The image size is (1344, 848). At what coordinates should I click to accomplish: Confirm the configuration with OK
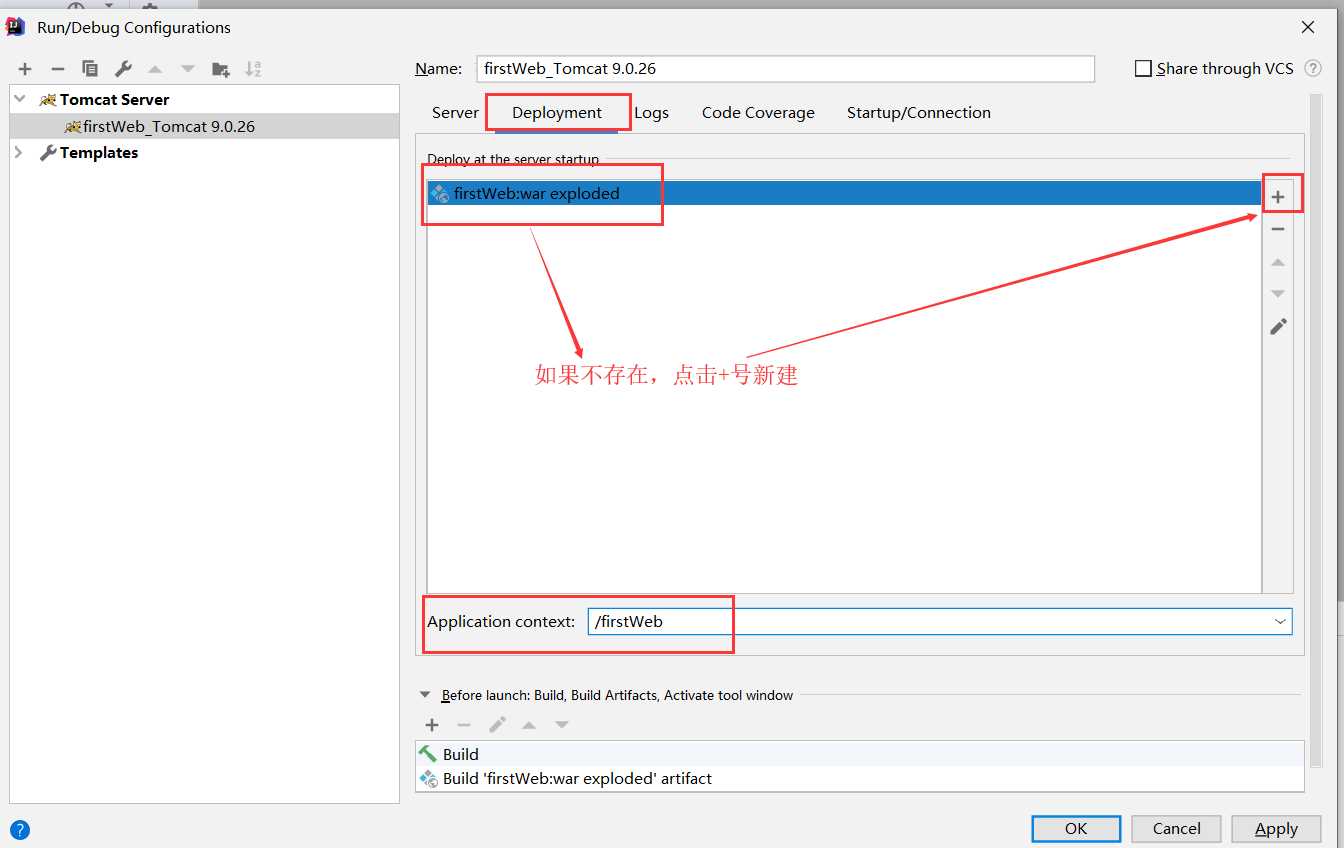point(1076,828)
